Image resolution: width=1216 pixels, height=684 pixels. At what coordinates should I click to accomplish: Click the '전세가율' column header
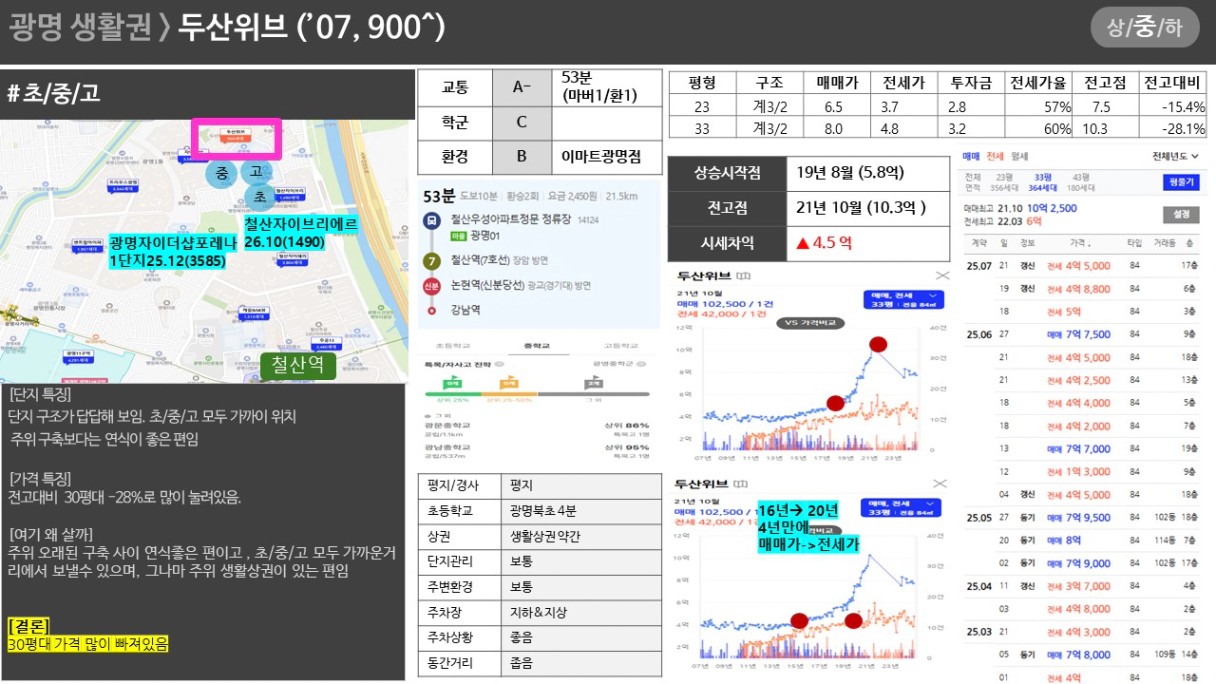click(1040, 83)
